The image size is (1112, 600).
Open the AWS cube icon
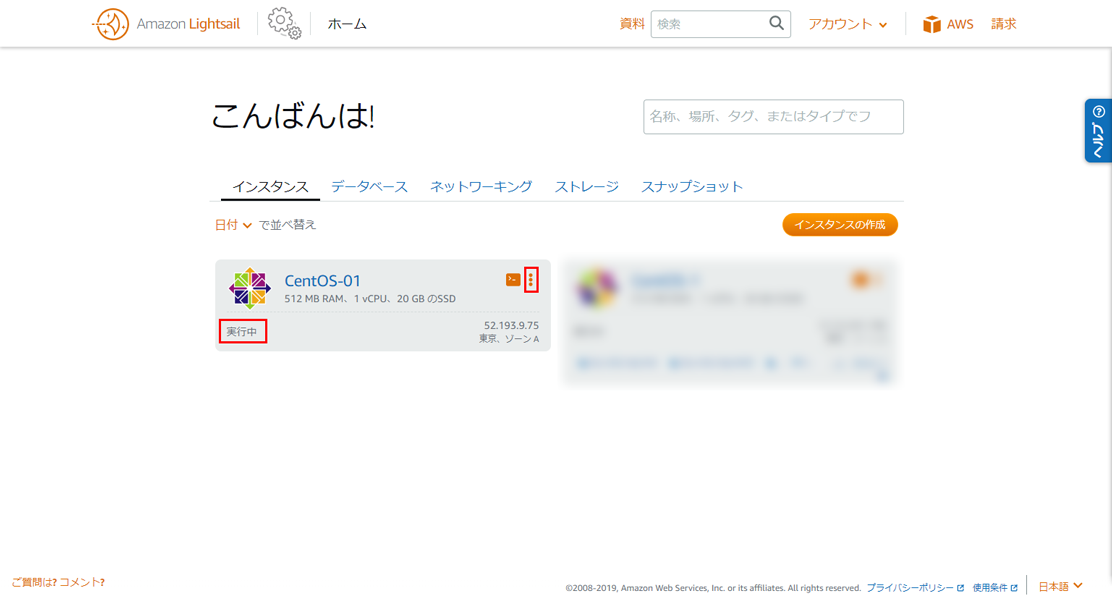(x=931, y=24)
